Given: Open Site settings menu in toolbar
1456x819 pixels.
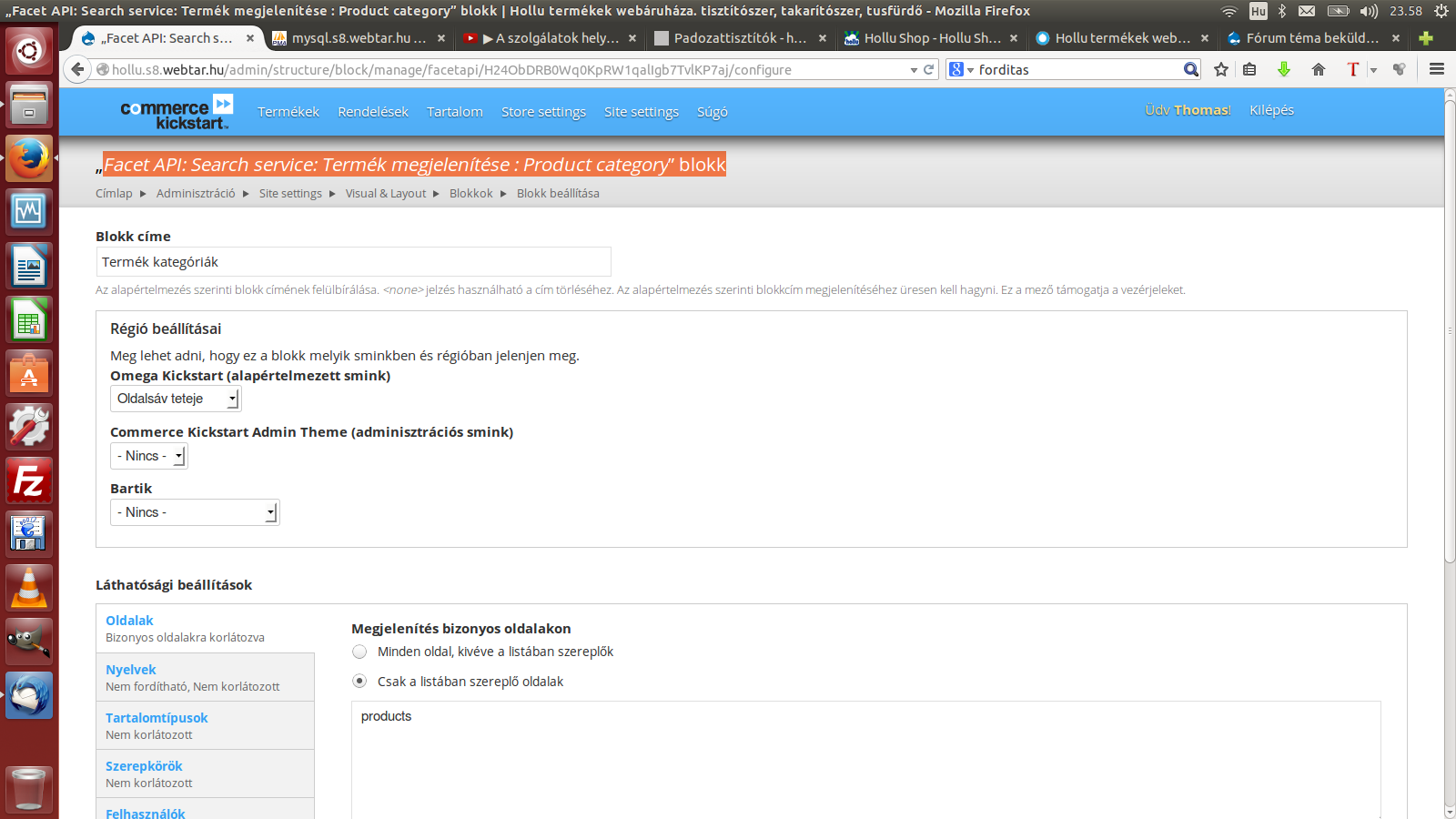Looking at the screenshot, I should pos(642,112).
